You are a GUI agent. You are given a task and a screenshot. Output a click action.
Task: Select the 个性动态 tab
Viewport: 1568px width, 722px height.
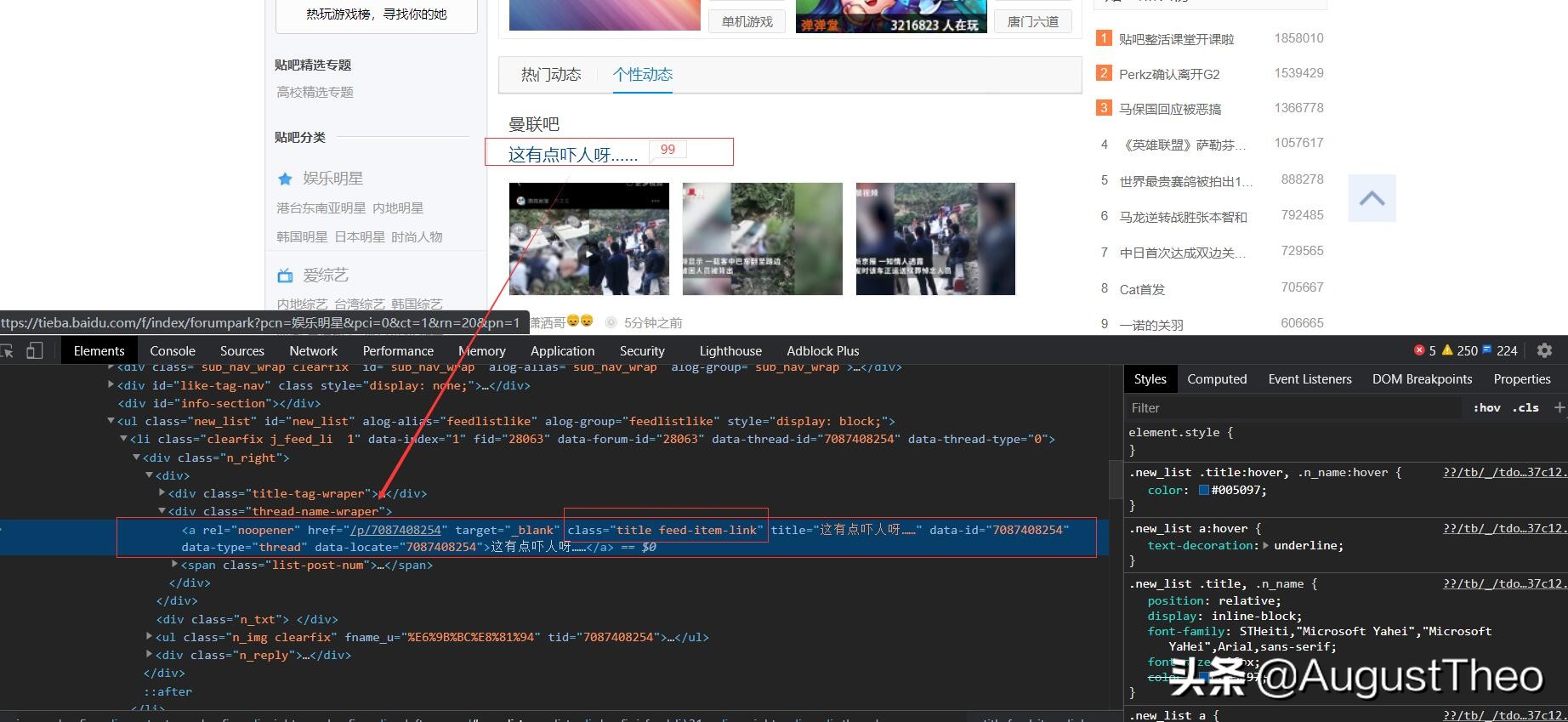click(643, 75)
